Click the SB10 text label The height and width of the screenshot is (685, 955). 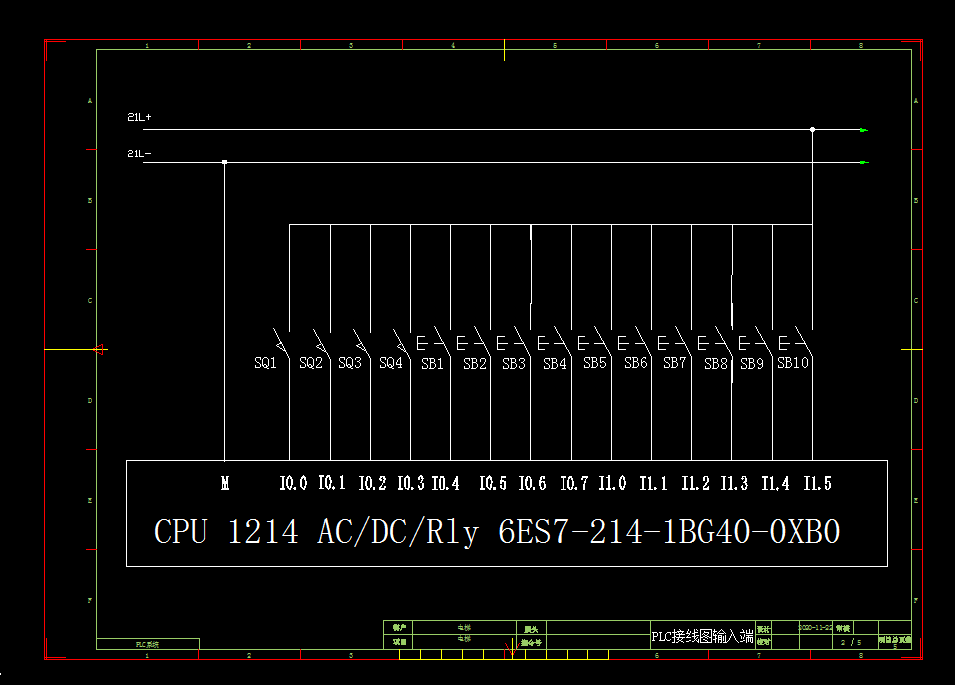(x=793, y=363)
